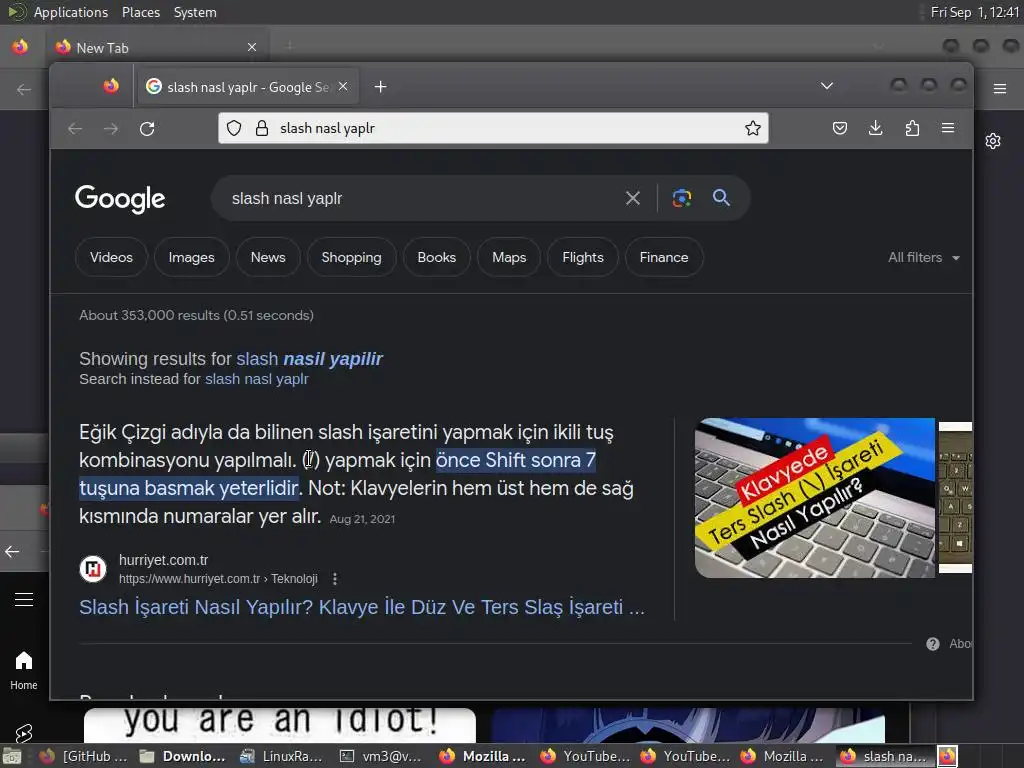
Task: Open the sidebar hamburger menu in the background window
Action: tap(24, 600)
